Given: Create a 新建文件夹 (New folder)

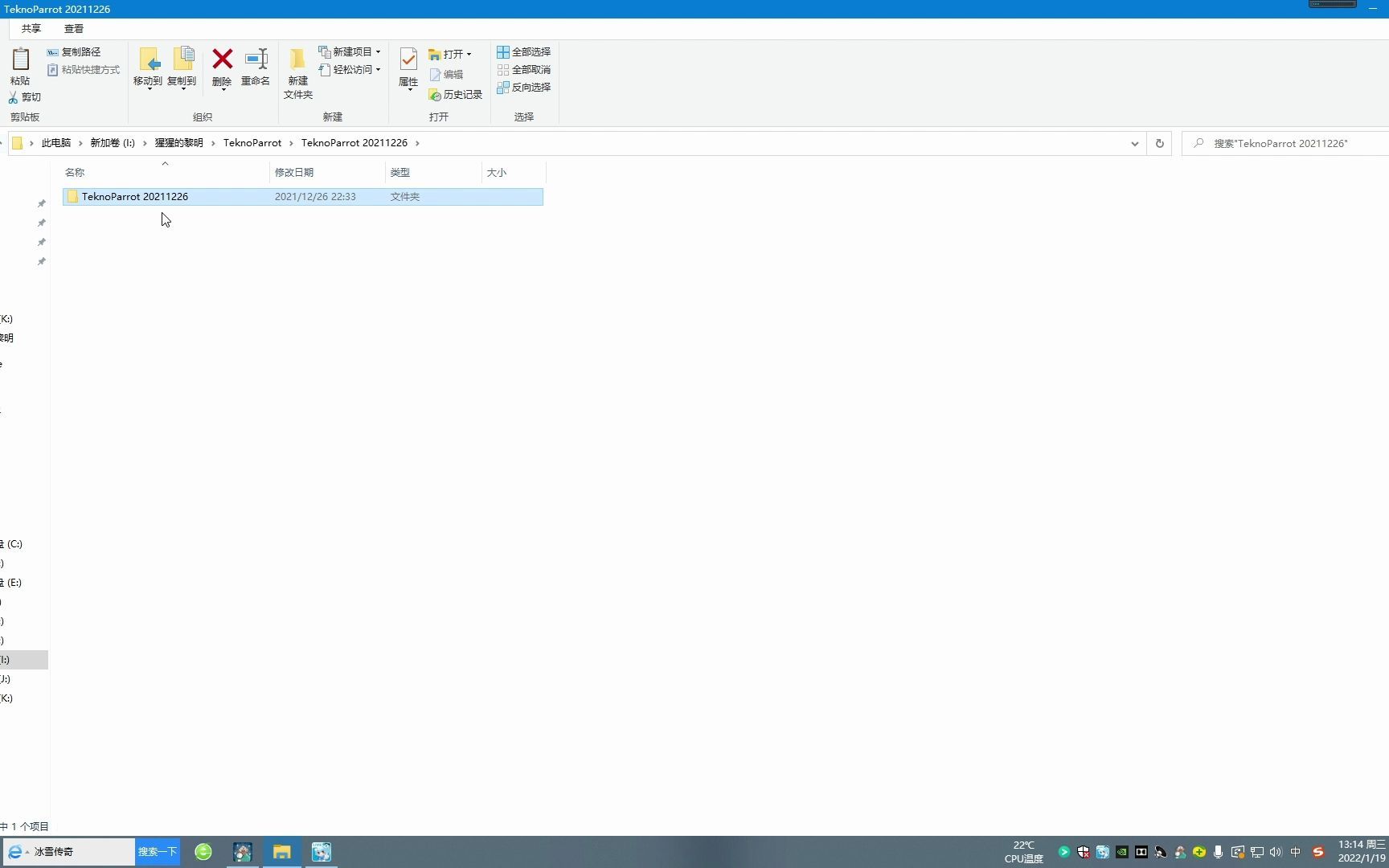Looking at the screenshot, I should point(297,72).
